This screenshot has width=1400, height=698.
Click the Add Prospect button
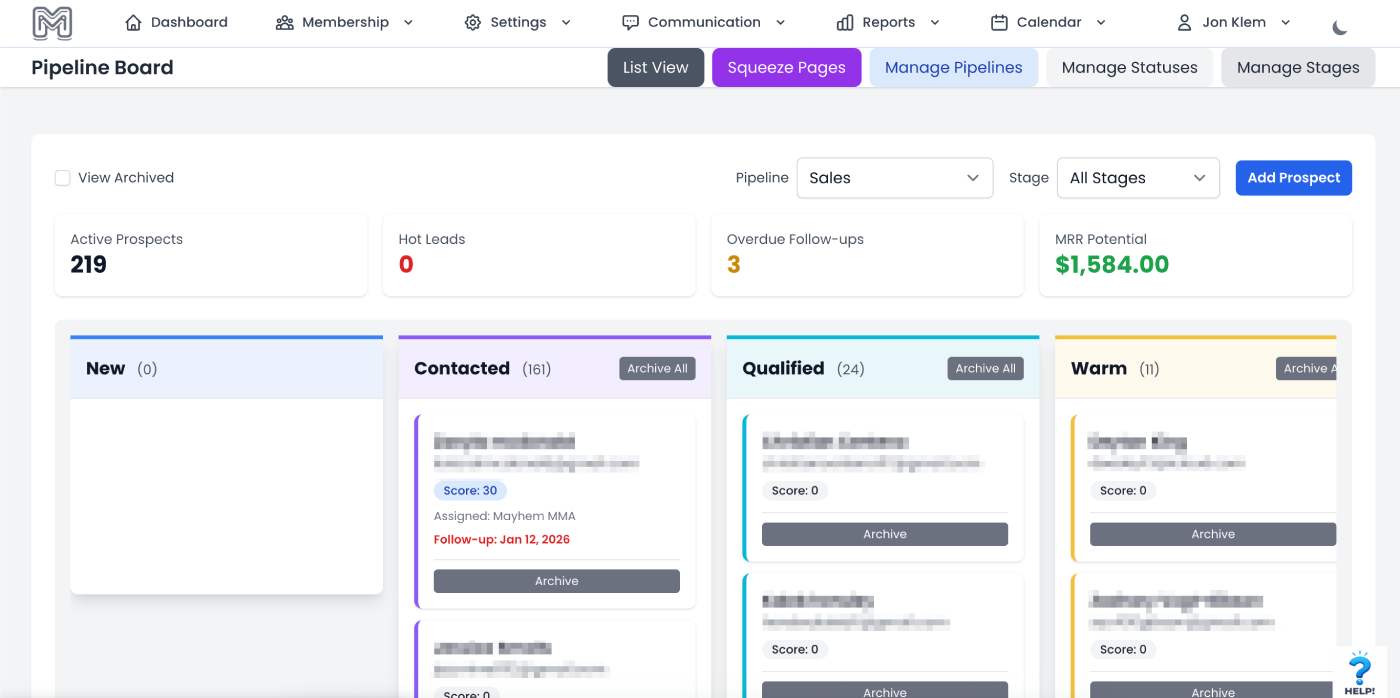point(1293,178)
